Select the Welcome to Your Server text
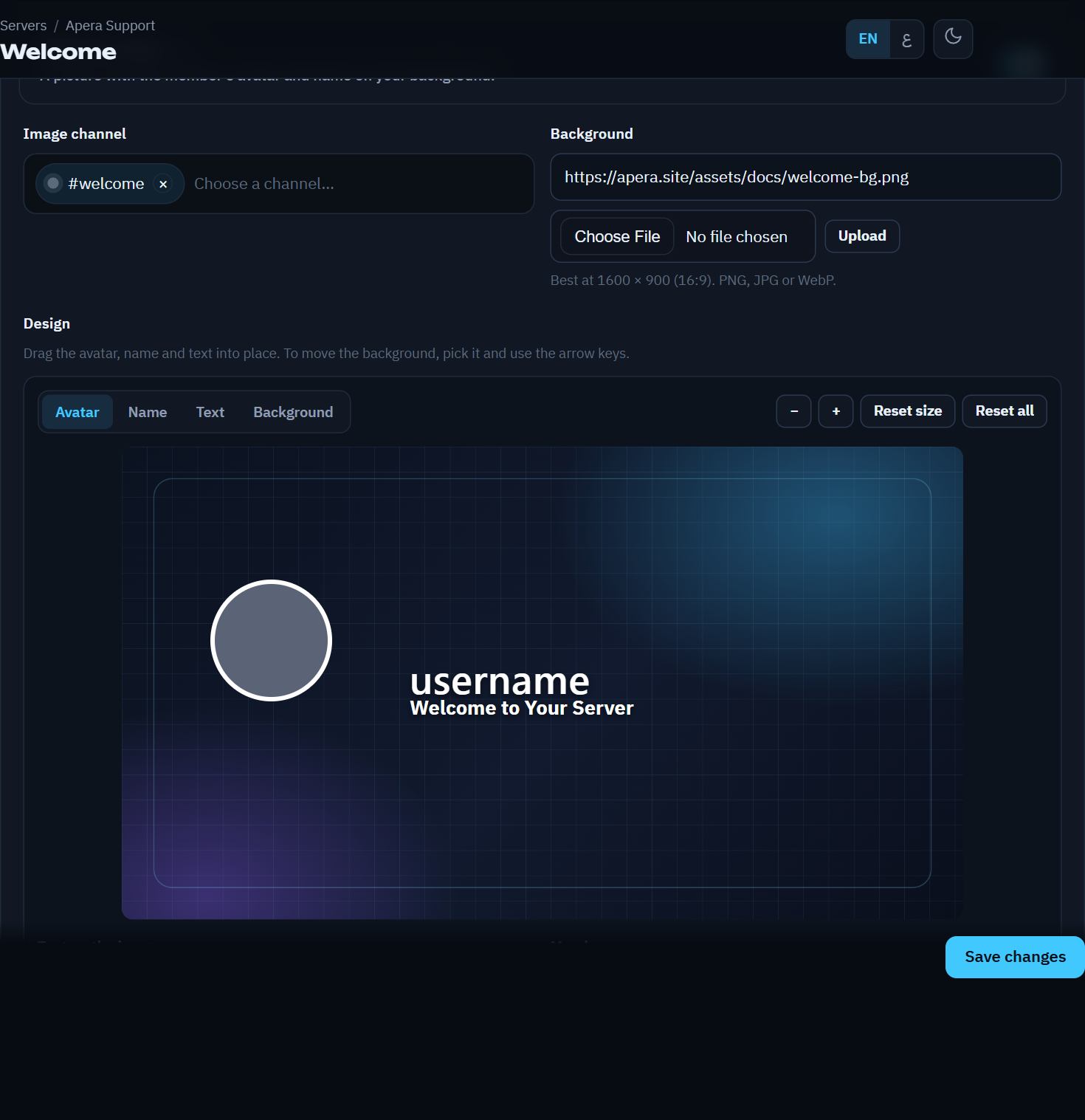This screenshot has height=1120, width=1085. point(522,708)
